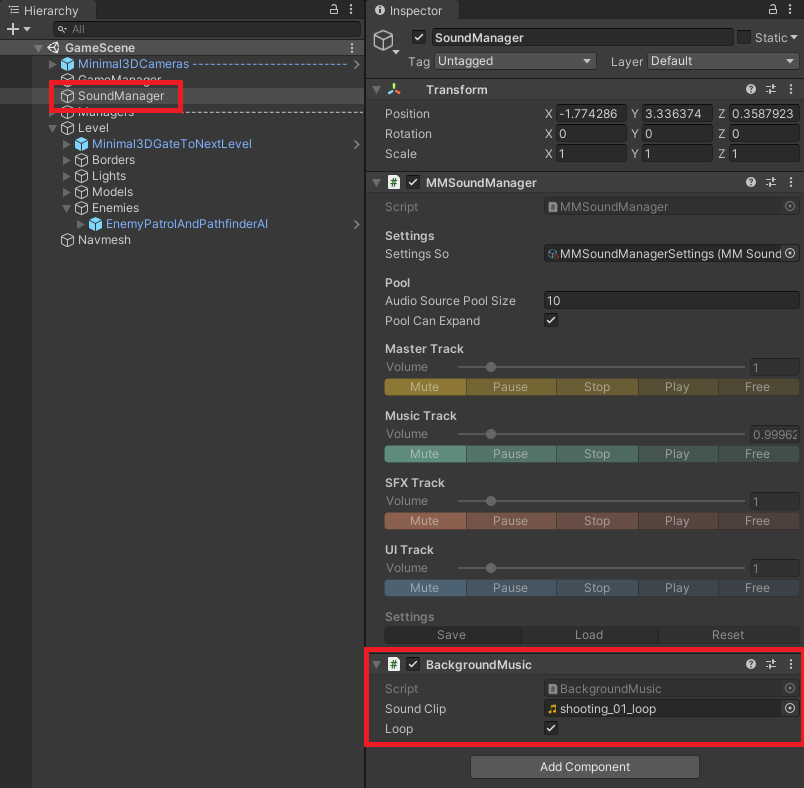Open Hierarchy panel options menu

(x=351, y=9)
